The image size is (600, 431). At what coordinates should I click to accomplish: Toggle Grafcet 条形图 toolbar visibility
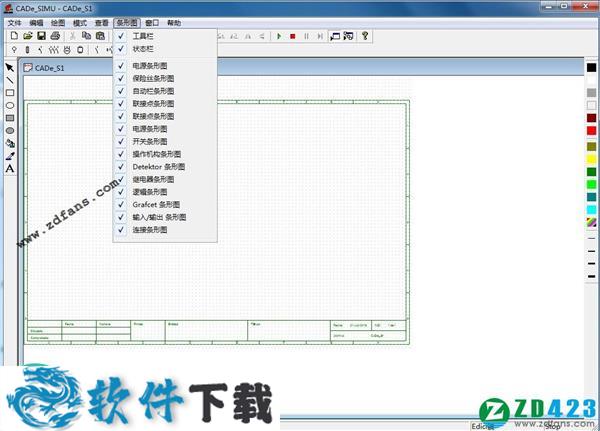coord(165,204)
